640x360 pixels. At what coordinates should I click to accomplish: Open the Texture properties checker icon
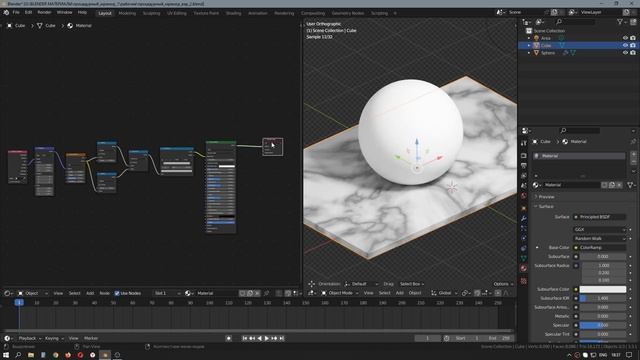coord(524,281)
